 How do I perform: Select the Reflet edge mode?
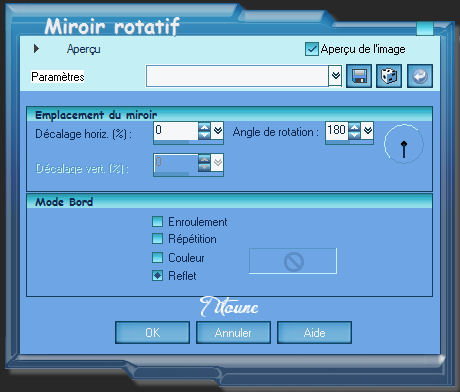[157, 276]
